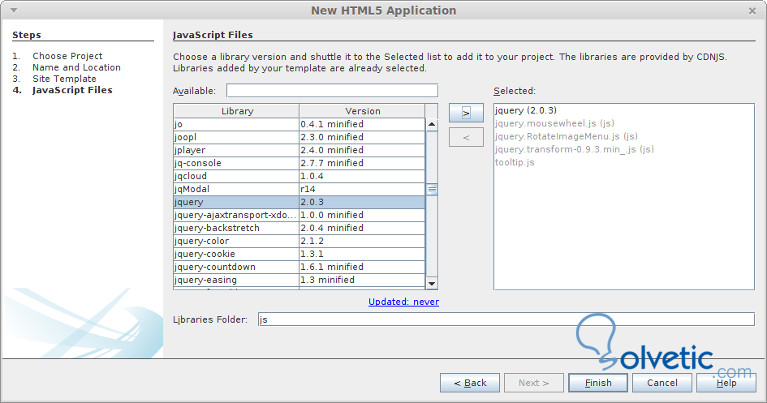Open version cell 2.0.3 for jquery
The image size is (767, 403).
pyautogui.click(x=362, y=202)
